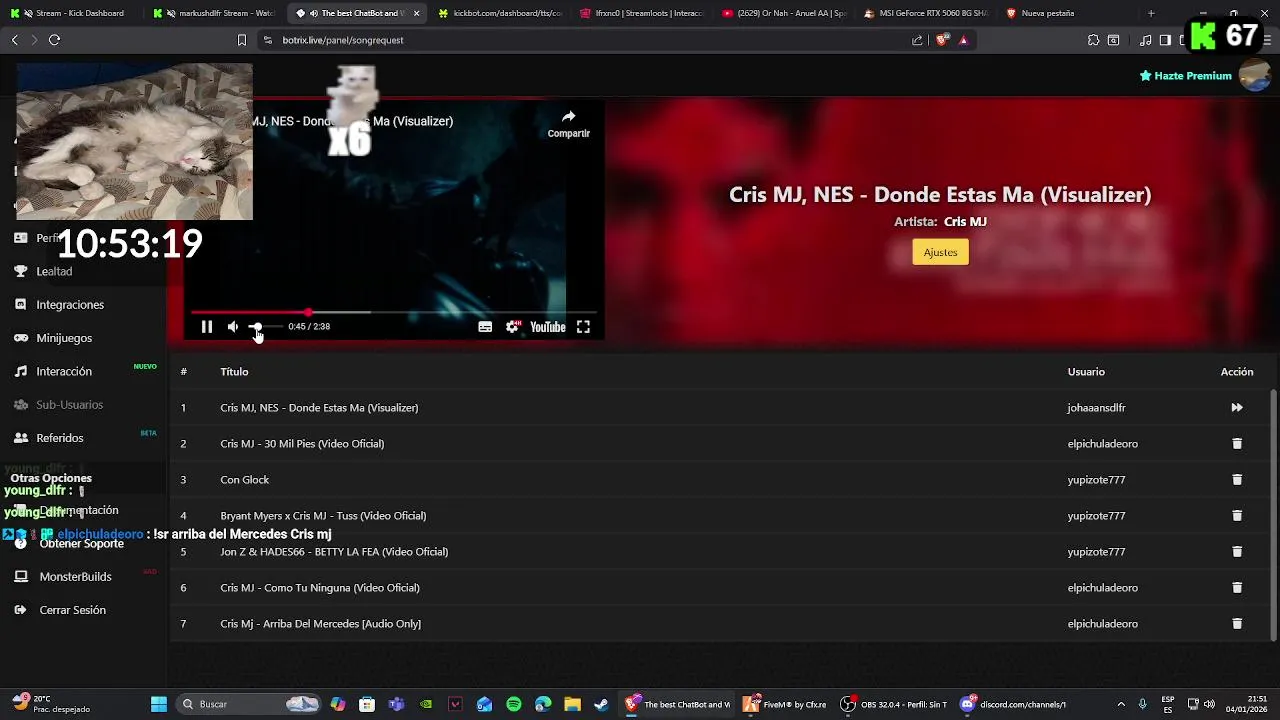
Task: Switch to kickbot.com dashboard tab
Action: point(501,13)
